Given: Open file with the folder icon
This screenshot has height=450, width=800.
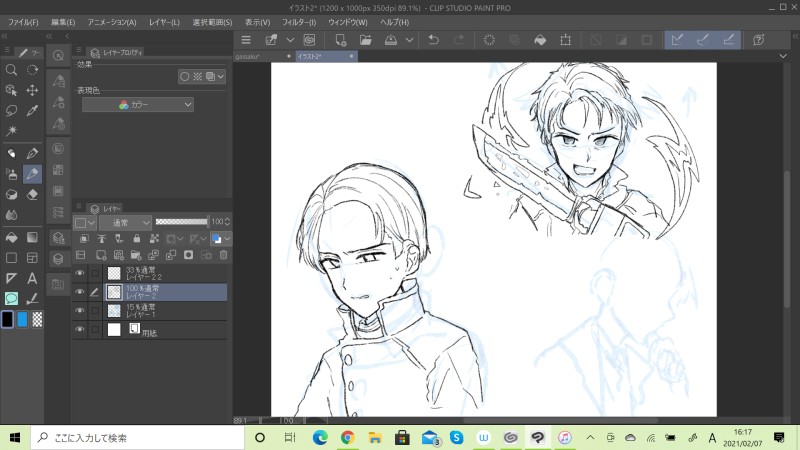Looking at the screenshot, I should pyautogui.click(x=366, y=40).
